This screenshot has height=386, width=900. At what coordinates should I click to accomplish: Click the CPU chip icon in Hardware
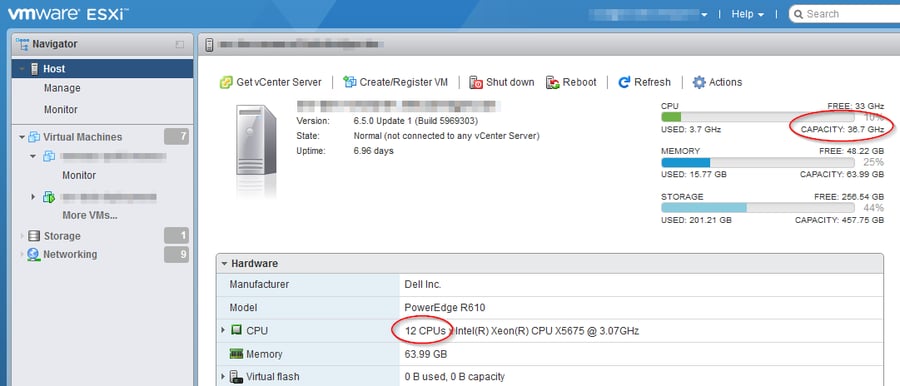pyautogui.click(x=236, y=330)
